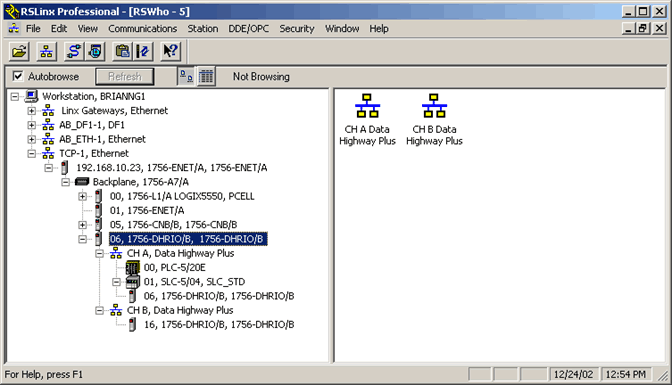Click the CH A network icon in tree
Image resolution: width=672 pixels, height=385 pixels.
116,253
